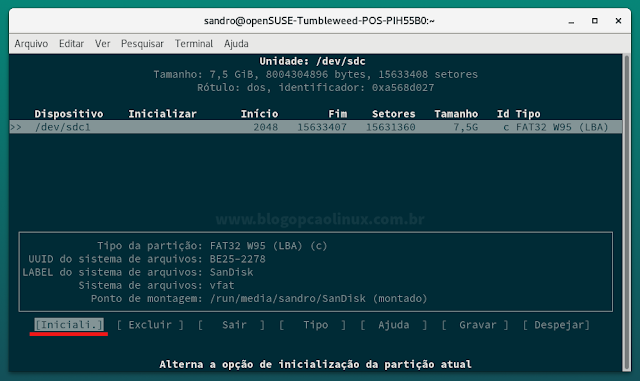Choose the [ Tipo ] option
640x381 pixels.
pyautogui.click(x=313, y=325)
